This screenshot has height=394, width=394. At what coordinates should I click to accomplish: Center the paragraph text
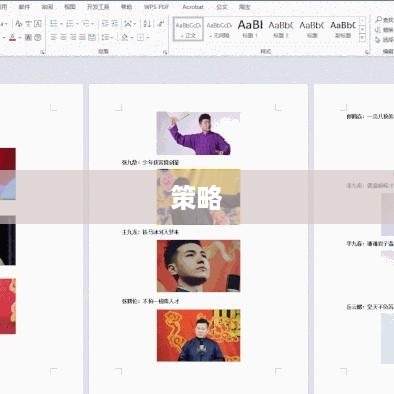pos(63,37)
